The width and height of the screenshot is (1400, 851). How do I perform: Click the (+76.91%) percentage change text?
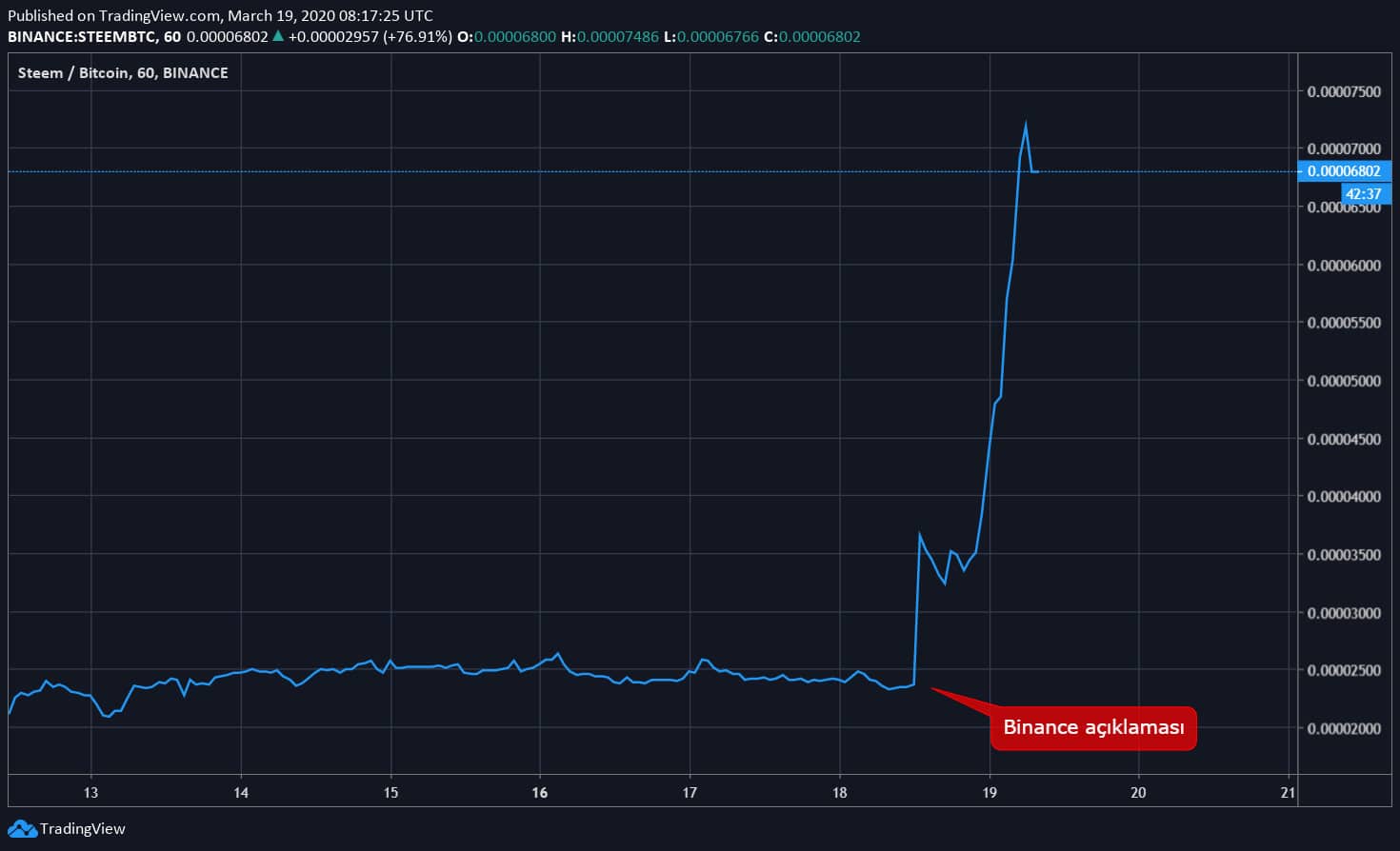[417, 36]
